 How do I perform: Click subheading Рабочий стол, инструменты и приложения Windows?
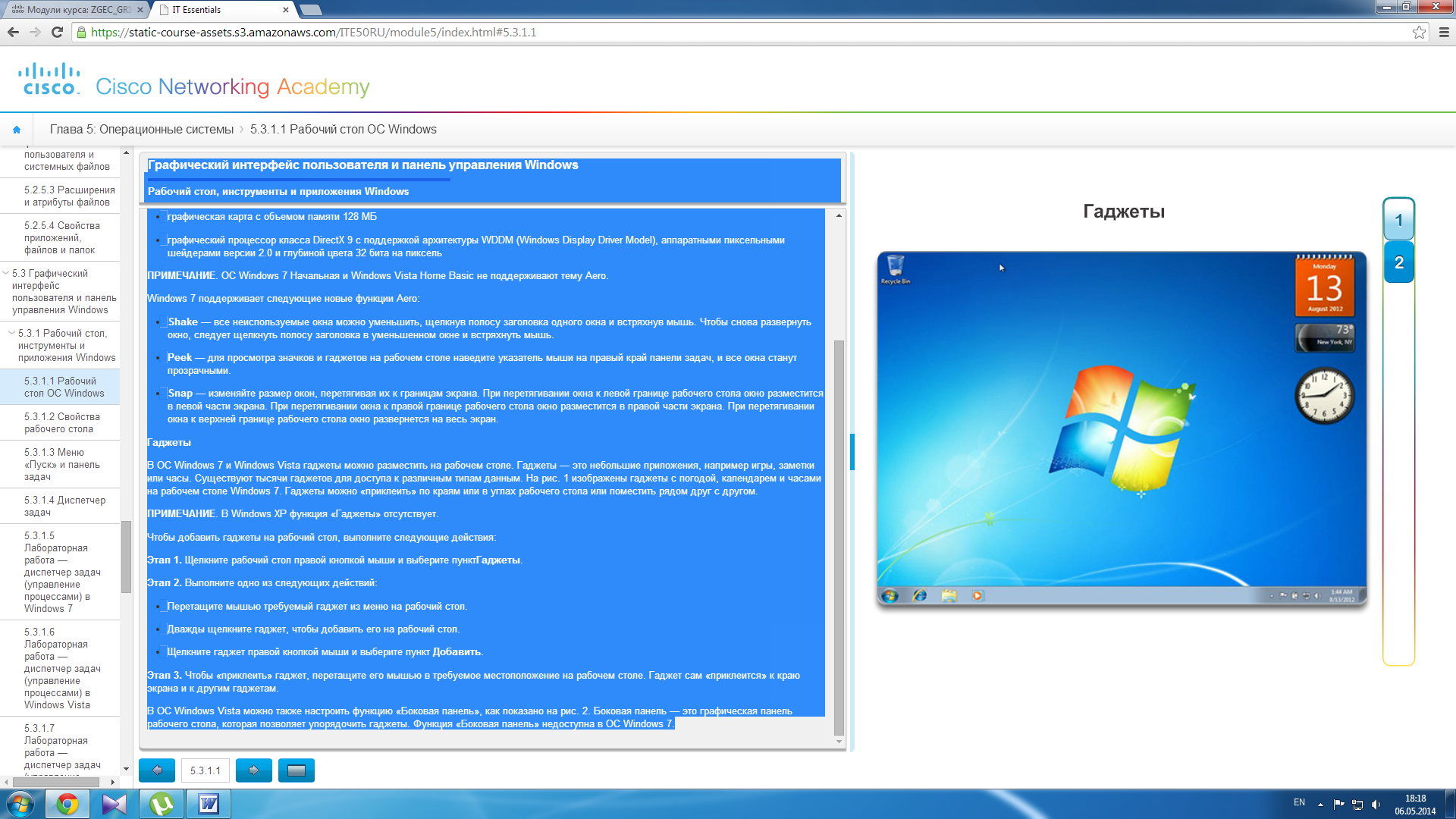coord(278,191)
